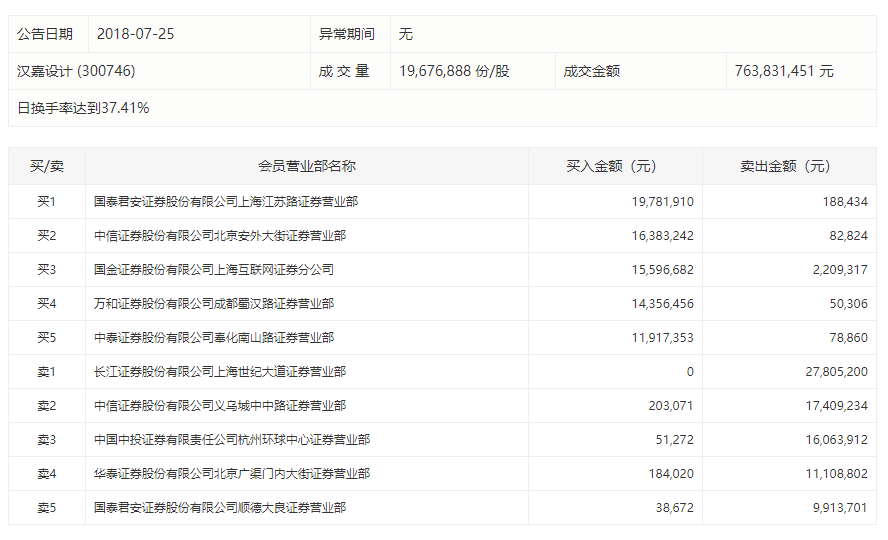Select the 成交量 value 19,676,888 份/股
Image resolution: width=888 pixels, height=540 pixels.
(x=454, y=71)
